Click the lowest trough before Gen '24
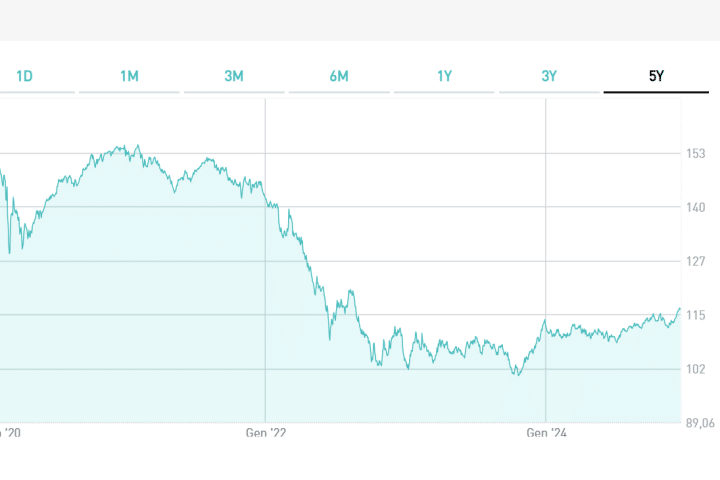Screen dimensions: 720x480 click(x=517, y=375)
